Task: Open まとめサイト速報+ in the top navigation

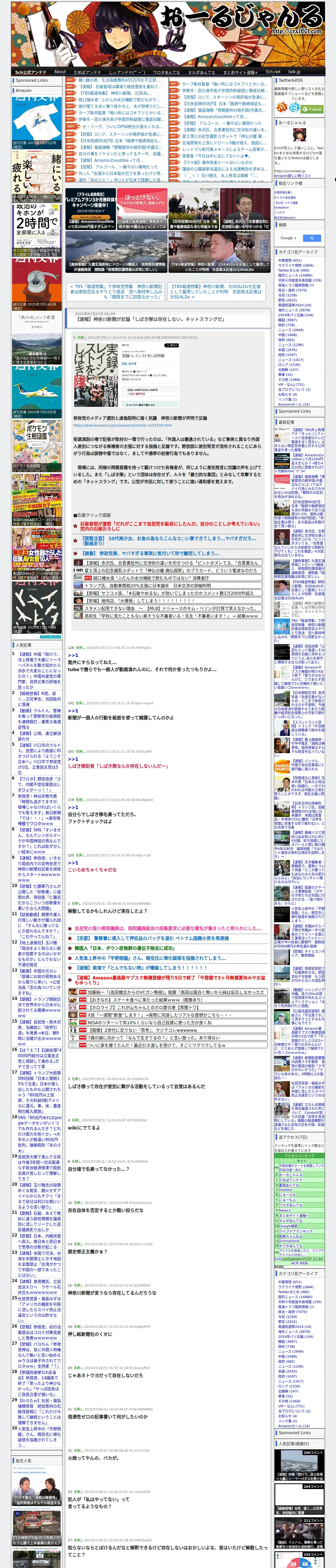Action: (x=240, y=72)
